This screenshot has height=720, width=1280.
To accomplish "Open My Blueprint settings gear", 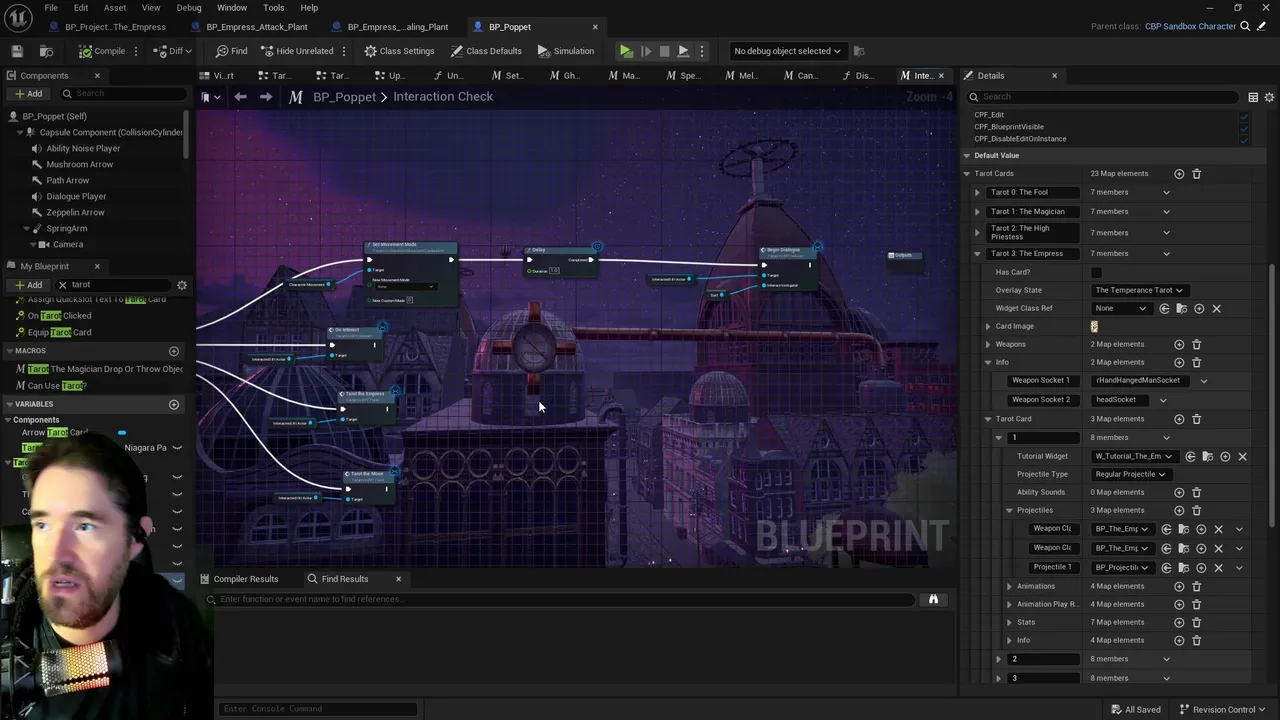I will tap(182, 285).
